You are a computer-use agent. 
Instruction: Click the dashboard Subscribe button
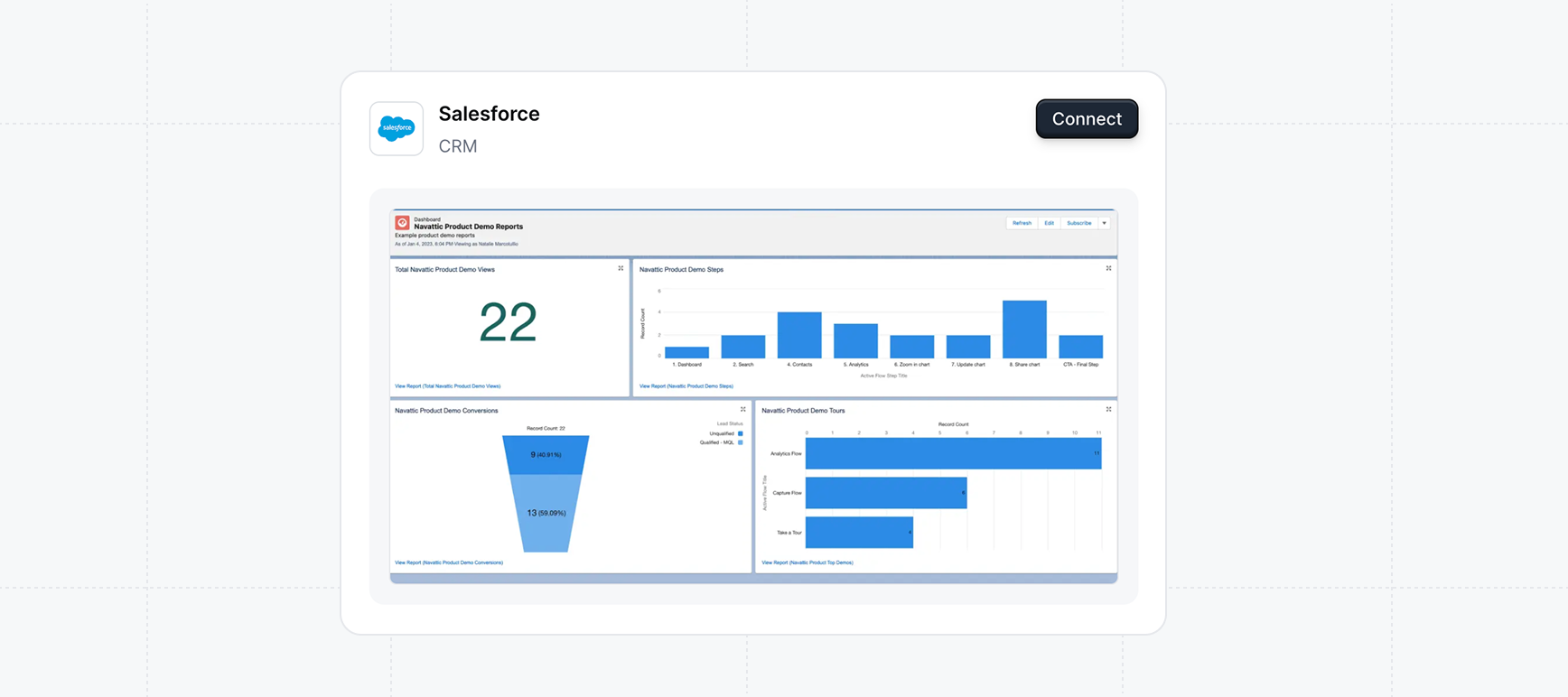1079,223
